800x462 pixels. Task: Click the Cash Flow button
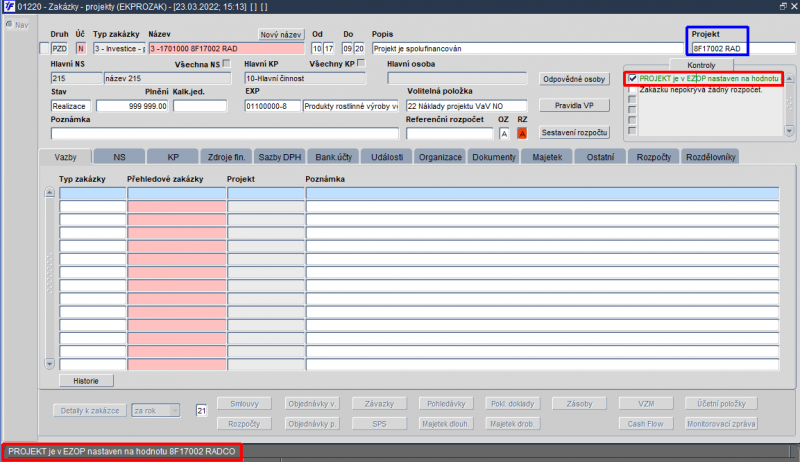[646, 424]
